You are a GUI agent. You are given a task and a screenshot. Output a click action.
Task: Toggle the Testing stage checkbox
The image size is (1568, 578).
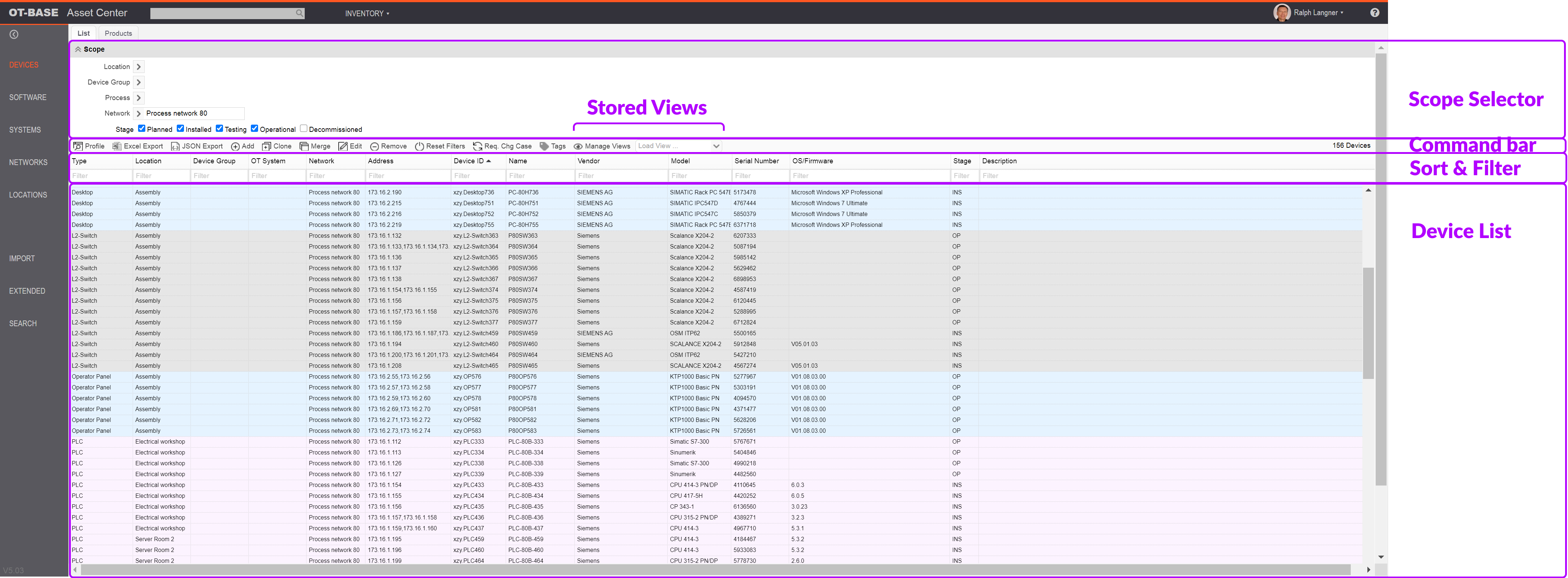click(219, 128)
